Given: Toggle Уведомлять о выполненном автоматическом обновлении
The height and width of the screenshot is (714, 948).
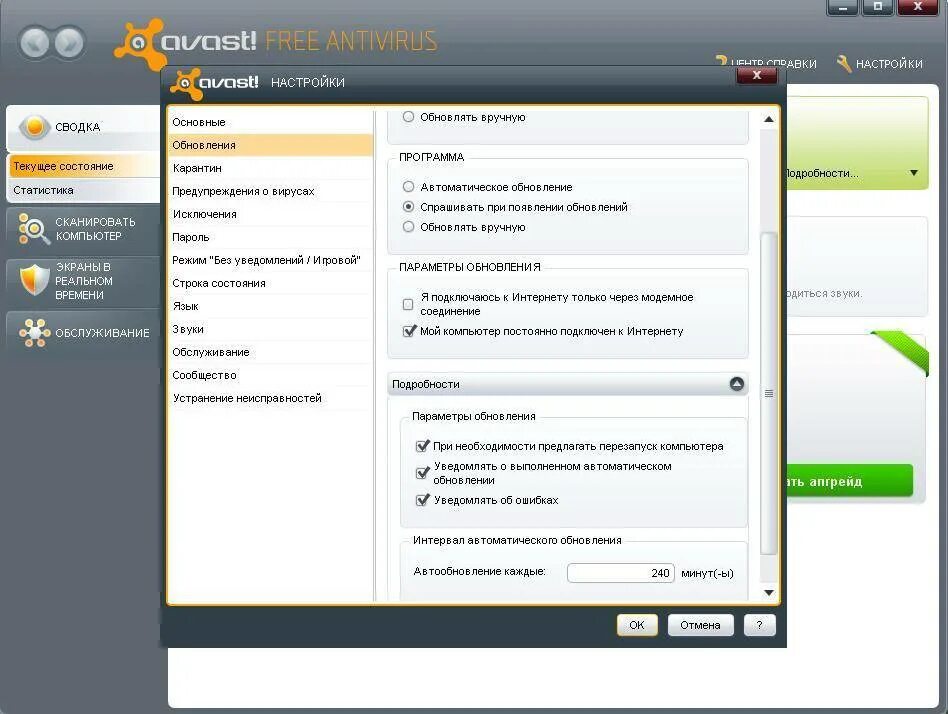Looking at the screenshot, I should point(423,473).
